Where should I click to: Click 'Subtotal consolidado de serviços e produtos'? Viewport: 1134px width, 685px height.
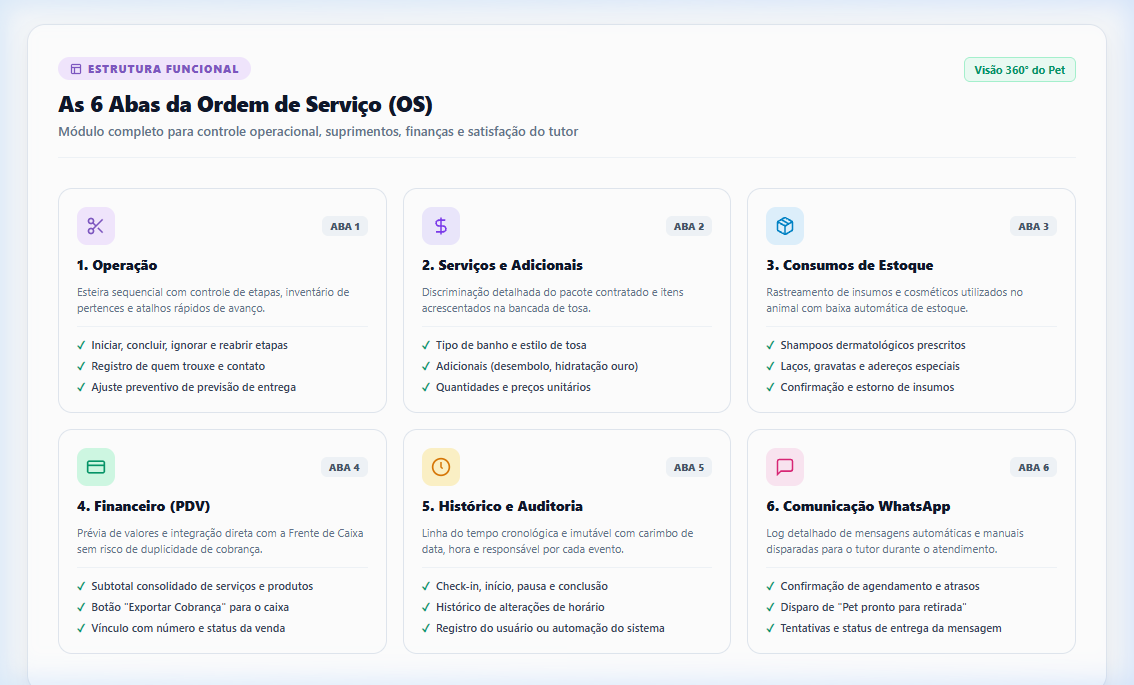pos(202,587)
